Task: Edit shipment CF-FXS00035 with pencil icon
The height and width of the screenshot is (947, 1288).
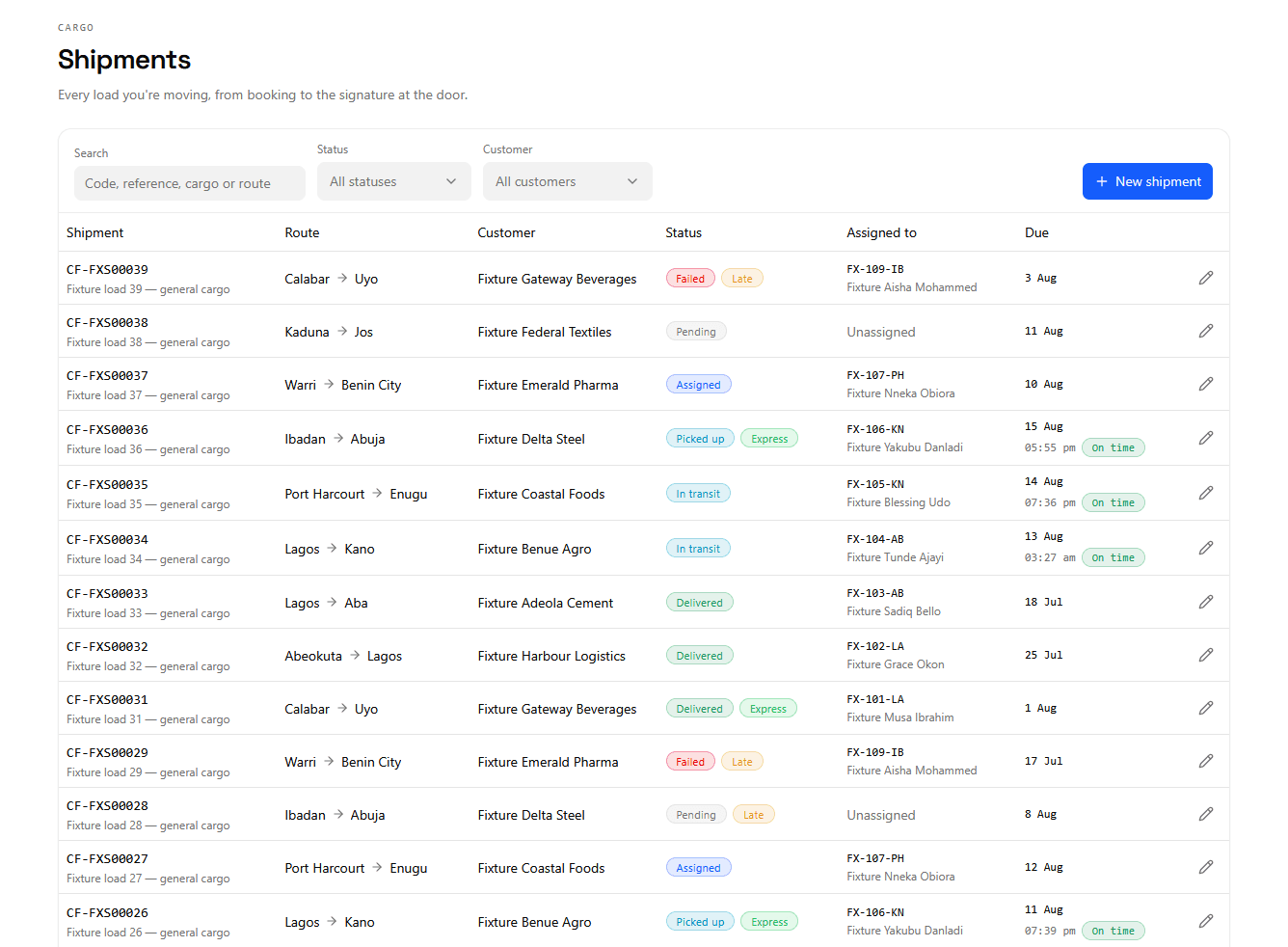Action: (x=1205, y=493)
